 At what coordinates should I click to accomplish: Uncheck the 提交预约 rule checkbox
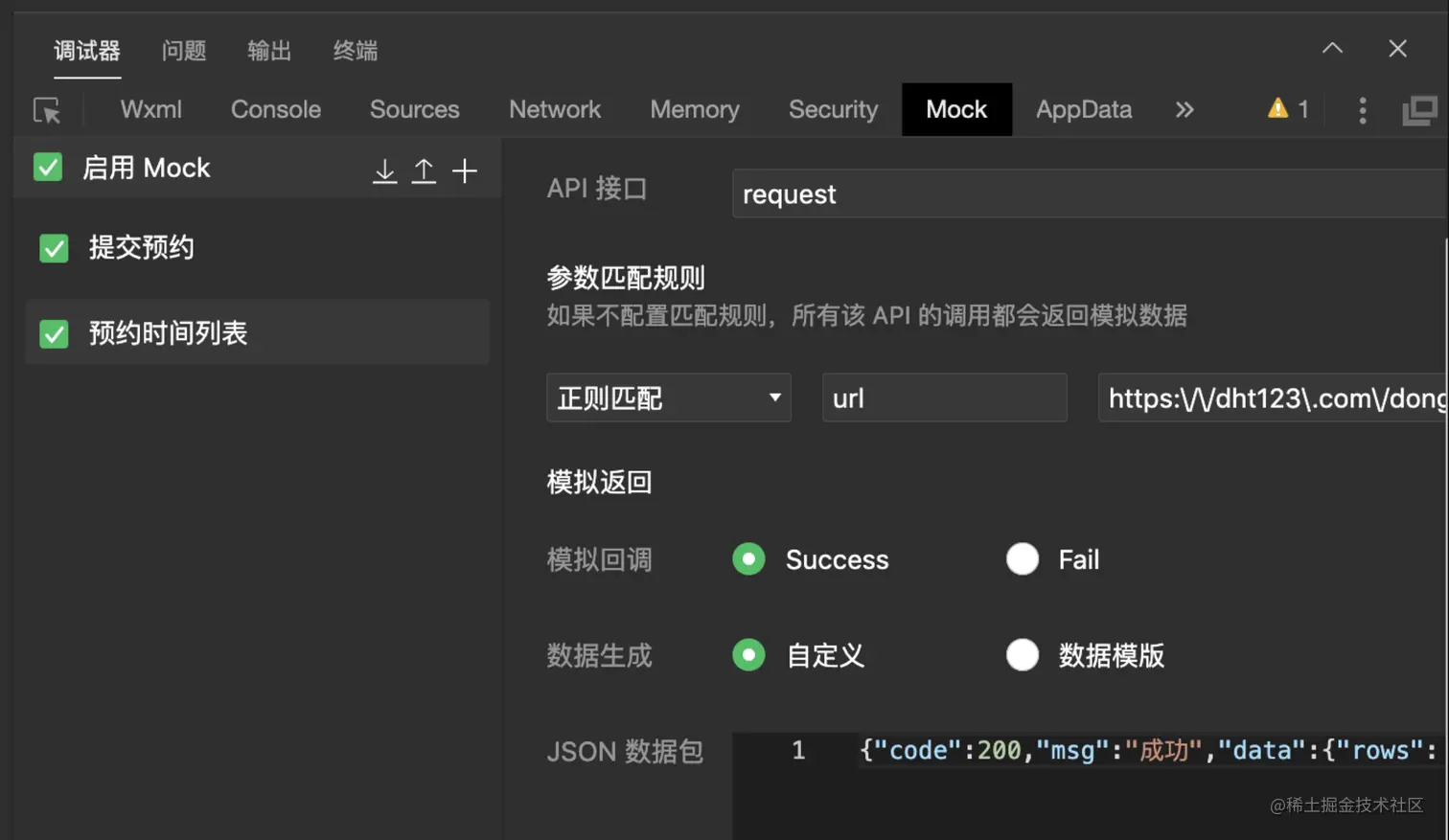54,248
